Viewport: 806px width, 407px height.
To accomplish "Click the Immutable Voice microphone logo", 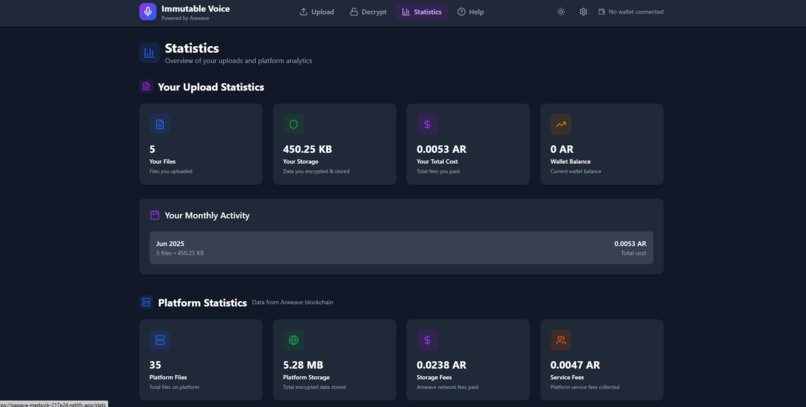I will [x=148, y=12].
